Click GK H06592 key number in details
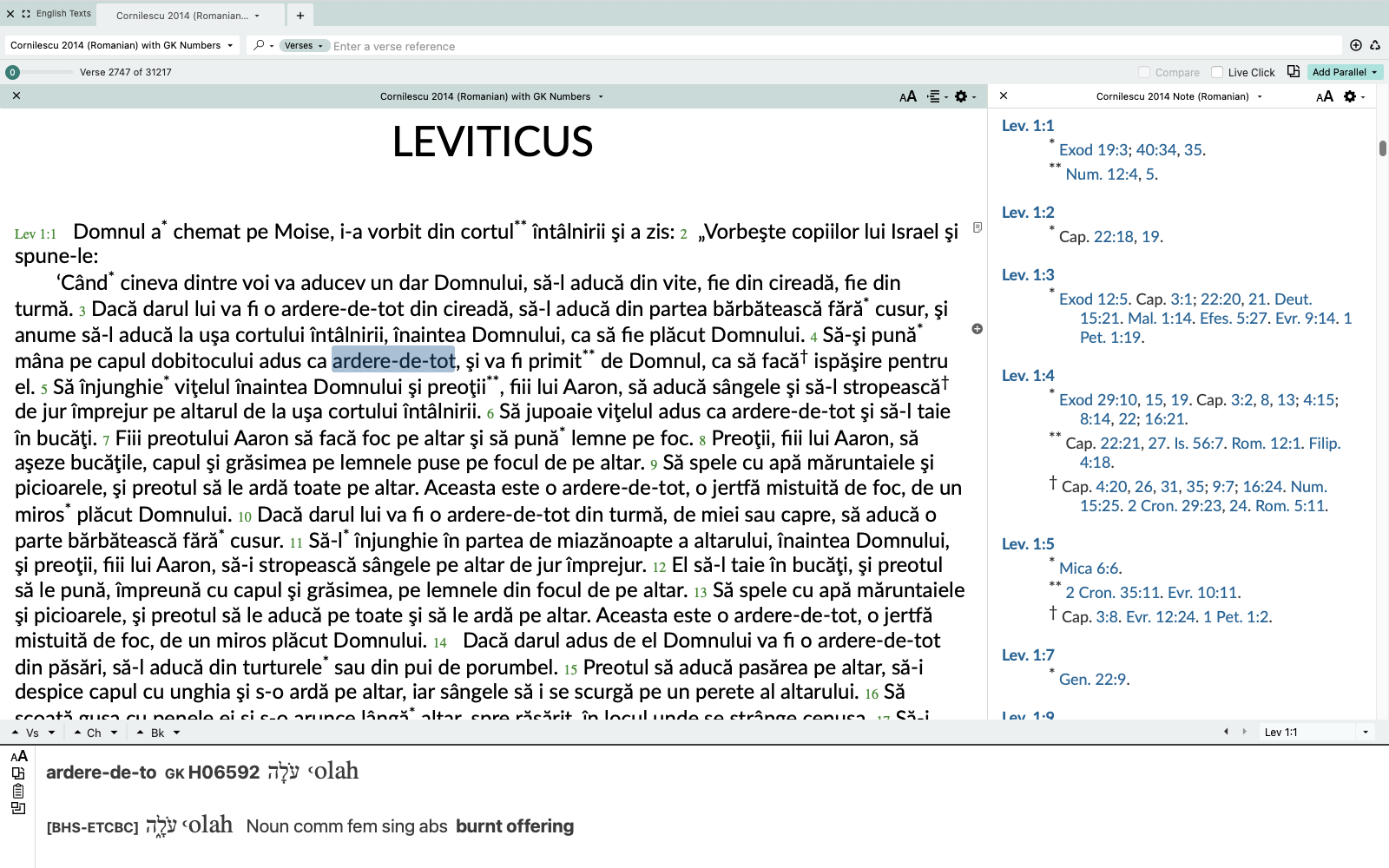 (x=213, y=773)
